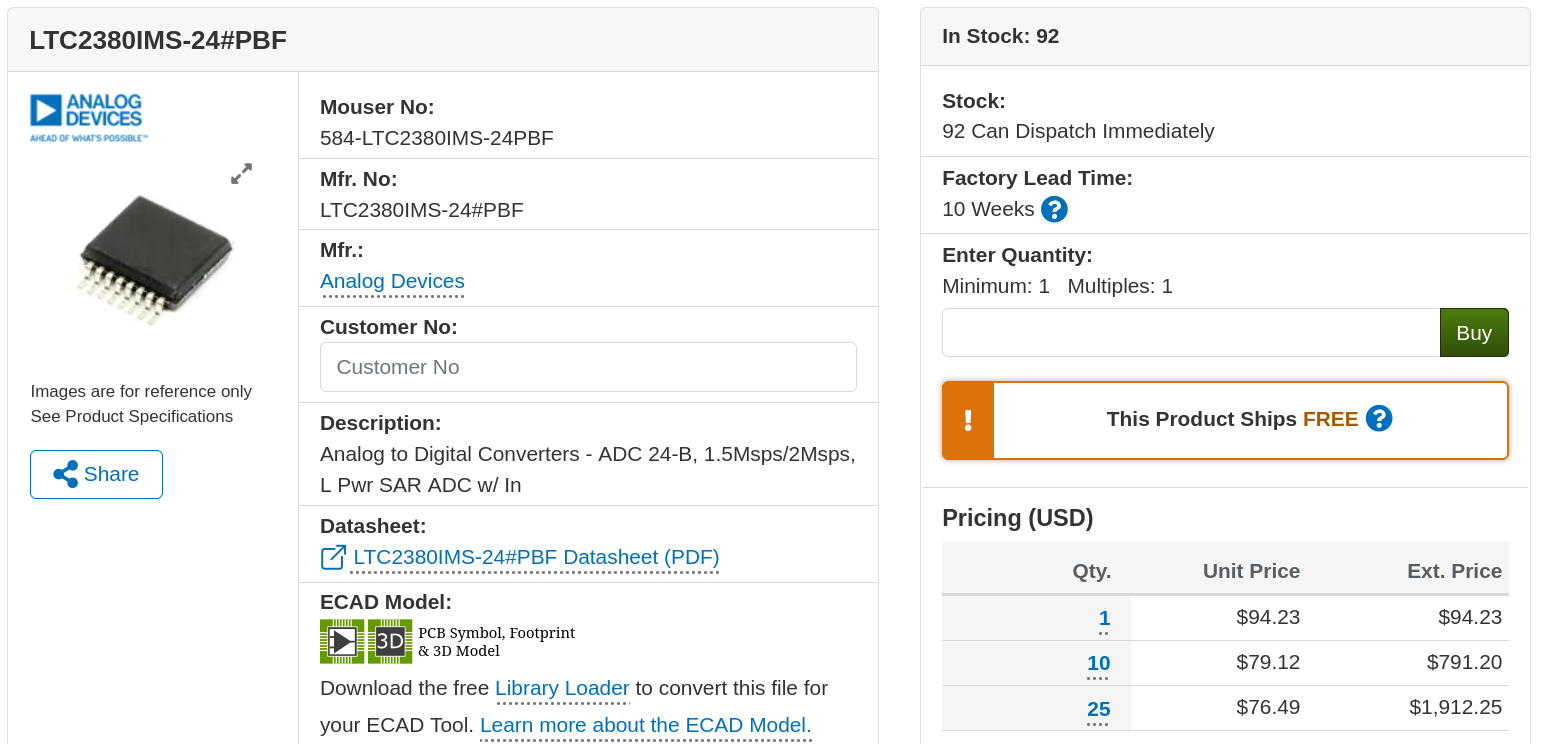Click the '10 Weeks' lead time text

(x=988, y=209)
